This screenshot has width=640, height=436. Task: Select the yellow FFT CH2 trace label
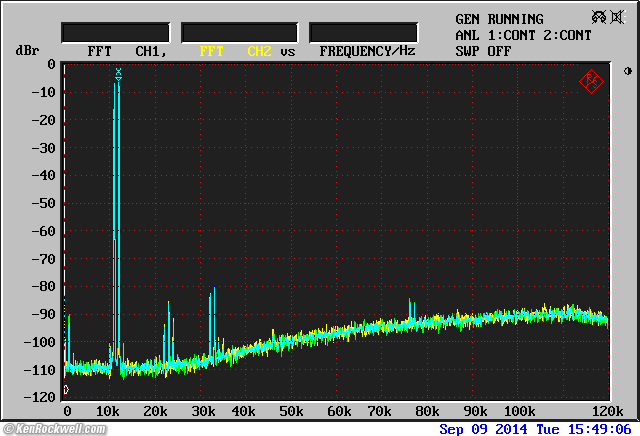pos(235,50)
